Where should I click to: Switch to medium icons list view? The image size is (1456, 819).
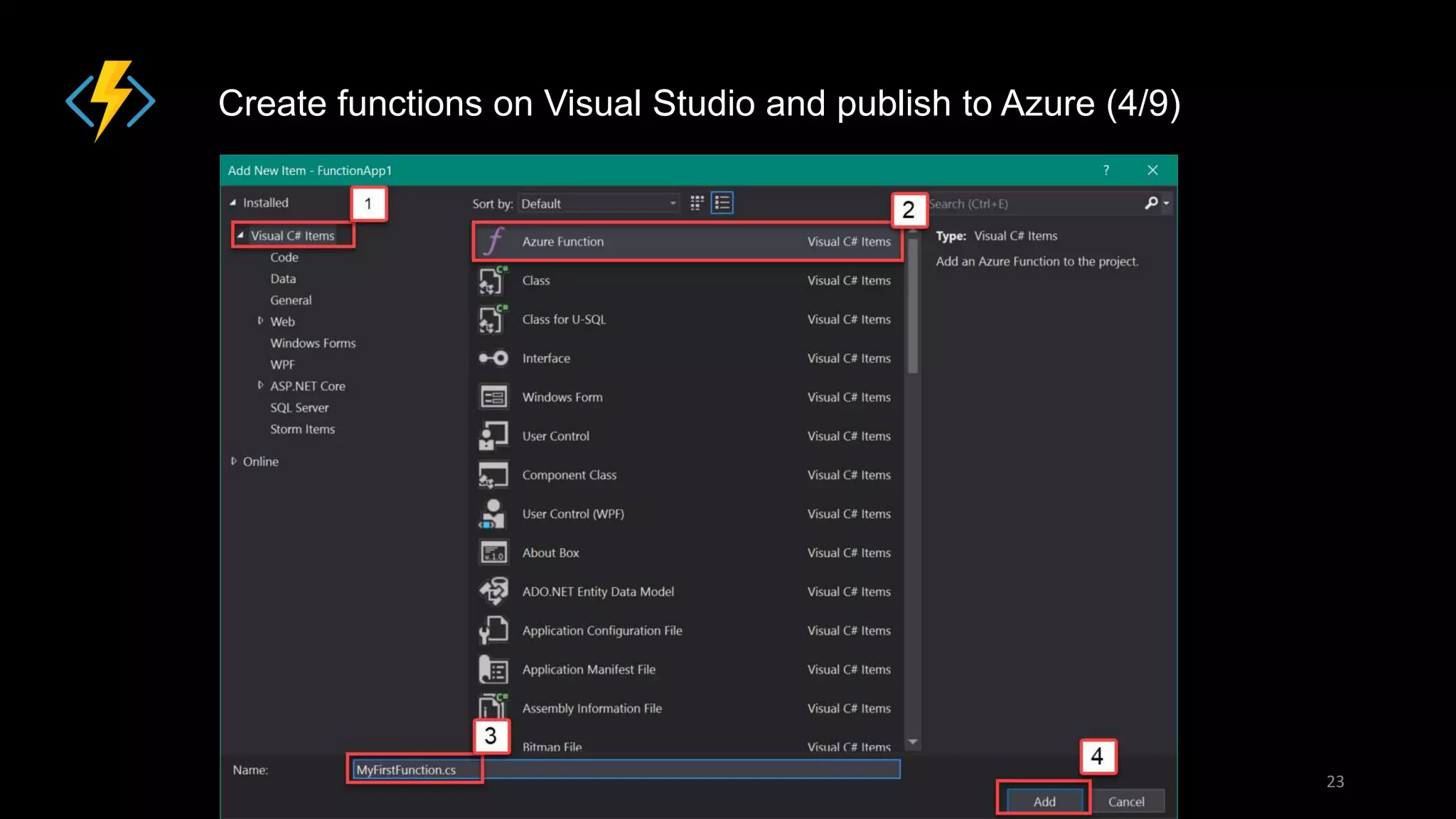(722, 203)
